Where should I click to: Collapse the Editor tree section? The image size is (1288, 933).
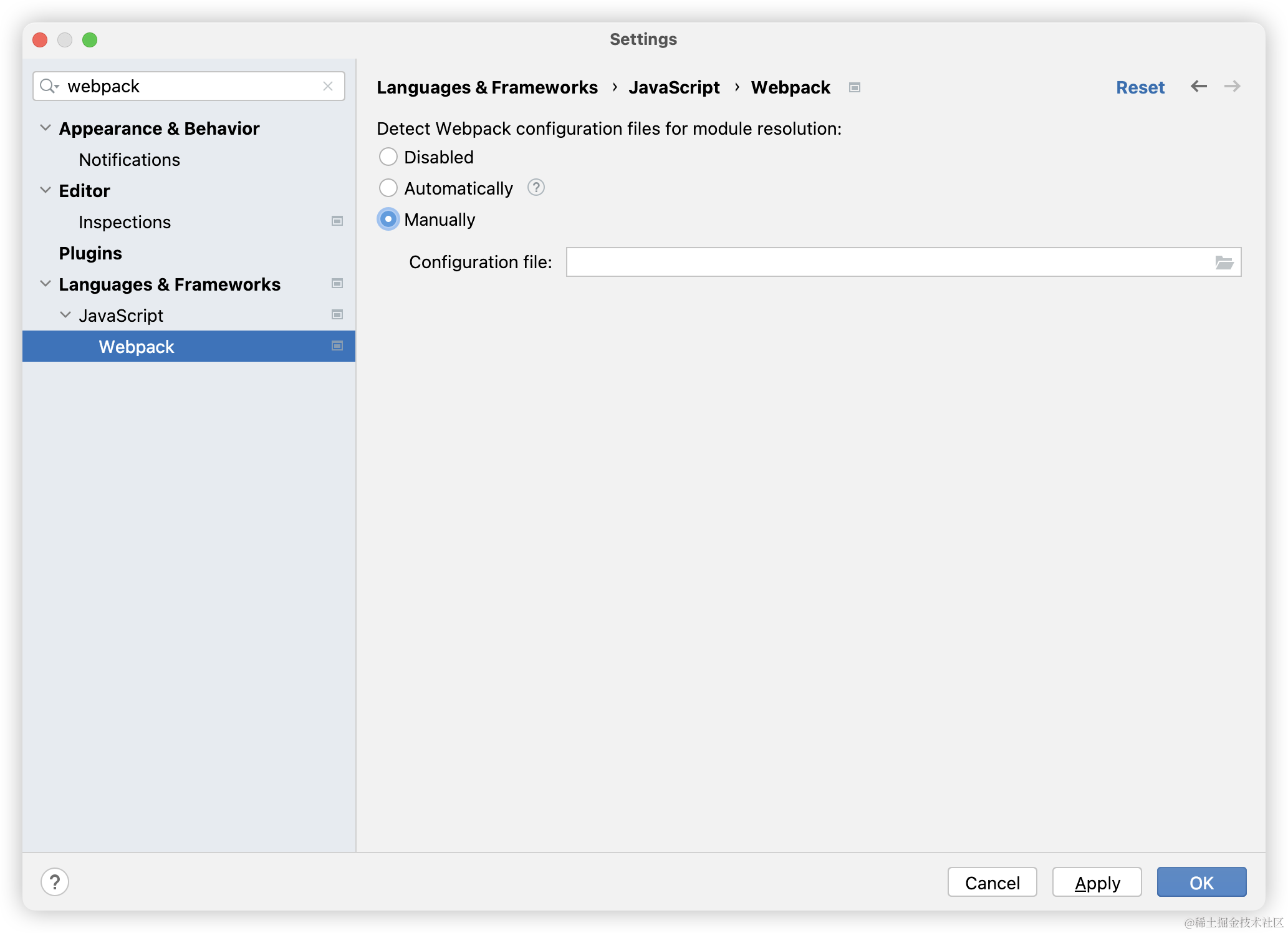click(x=46, y=191)
